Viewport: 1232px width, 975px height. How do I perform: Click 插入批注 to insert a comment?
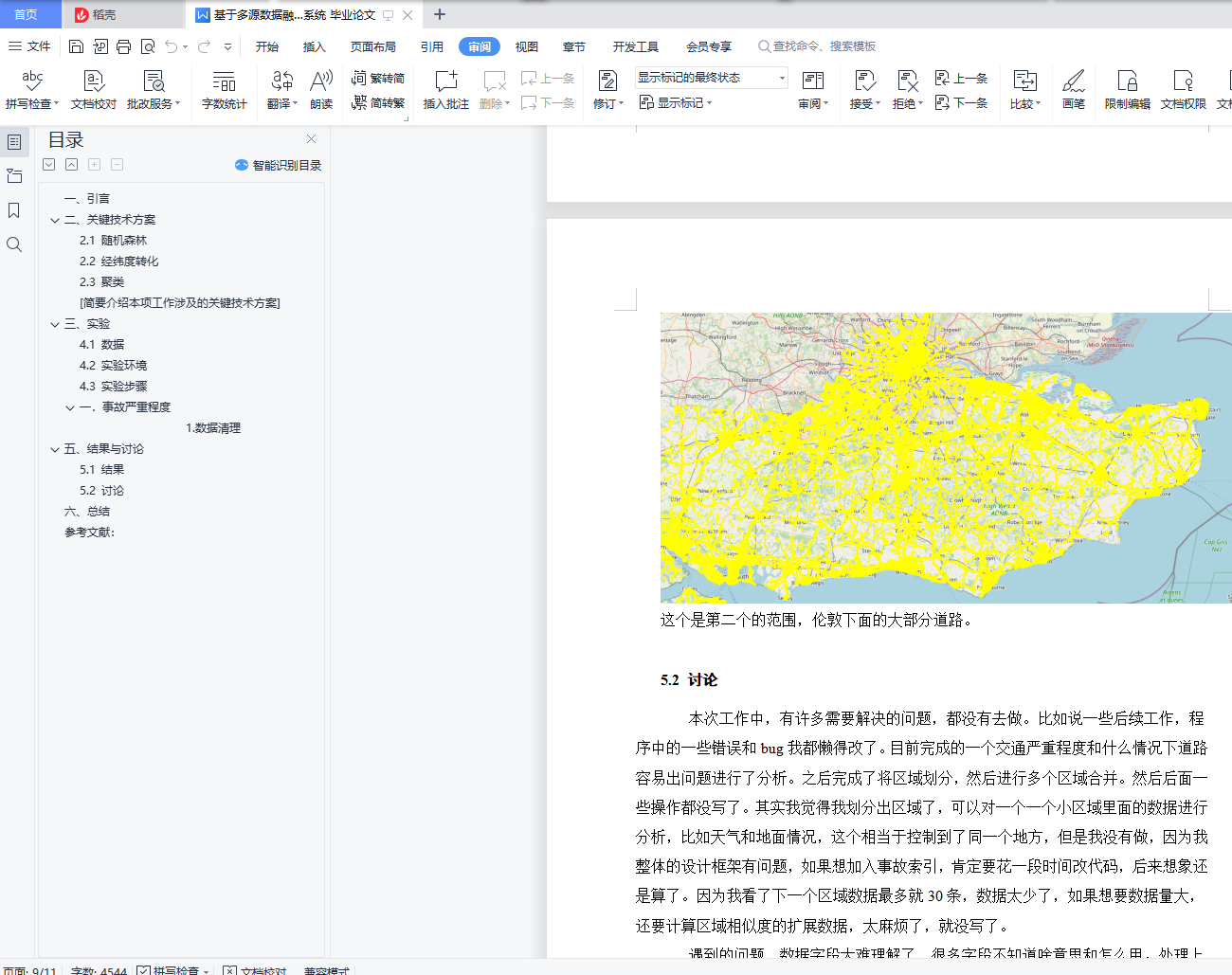(x=445, y=89)
